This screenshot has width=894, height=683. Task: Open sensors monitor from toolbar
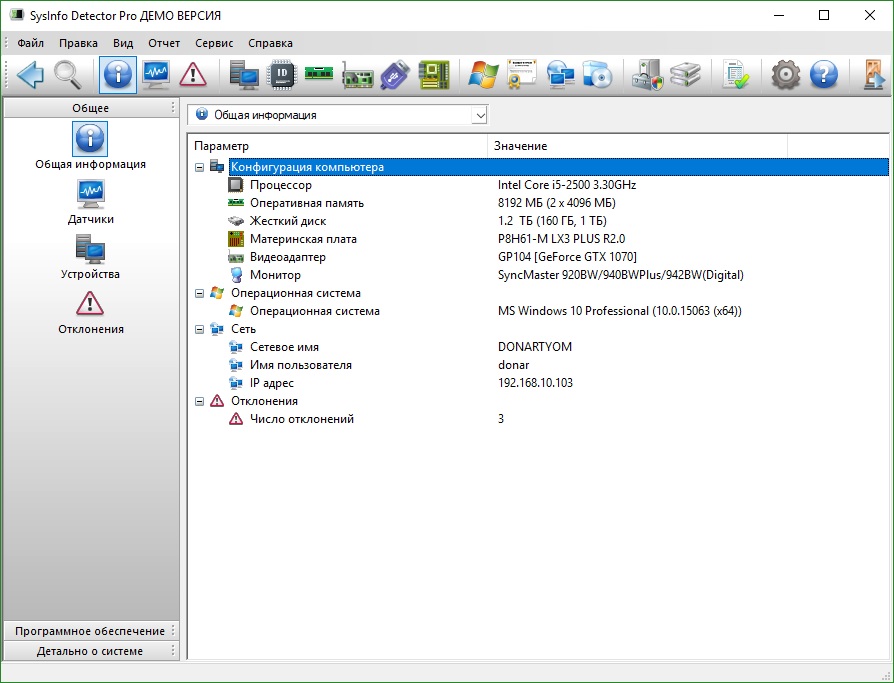pyautogui.click(x=155, y=75)
